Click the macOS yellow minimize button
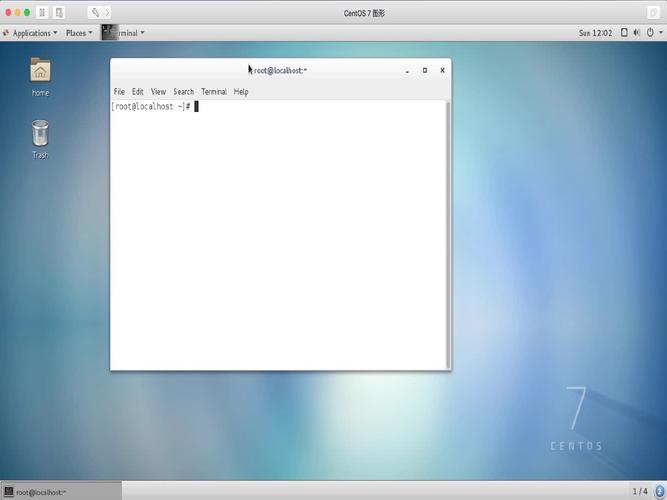The height and width of the screenshot is (500, 667). 17,12
